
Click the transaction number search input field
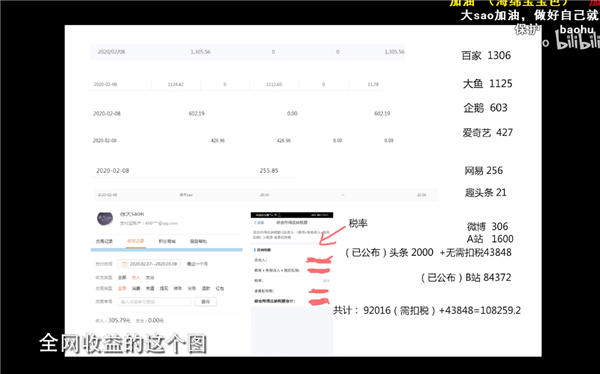154,302
